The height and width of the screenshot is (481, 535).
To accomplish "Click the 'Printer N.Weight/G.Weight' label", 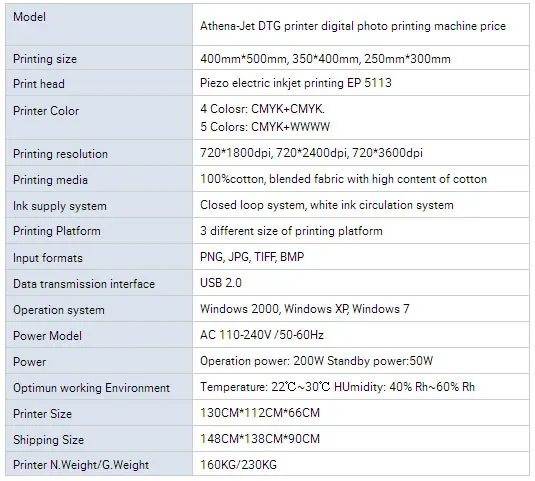I will click(81, 465).
